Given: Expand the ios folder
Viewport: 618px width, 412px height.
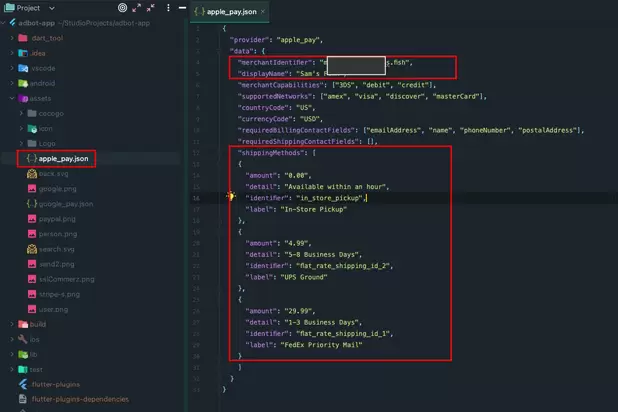Looking at the screenshot, I should 12,339.
